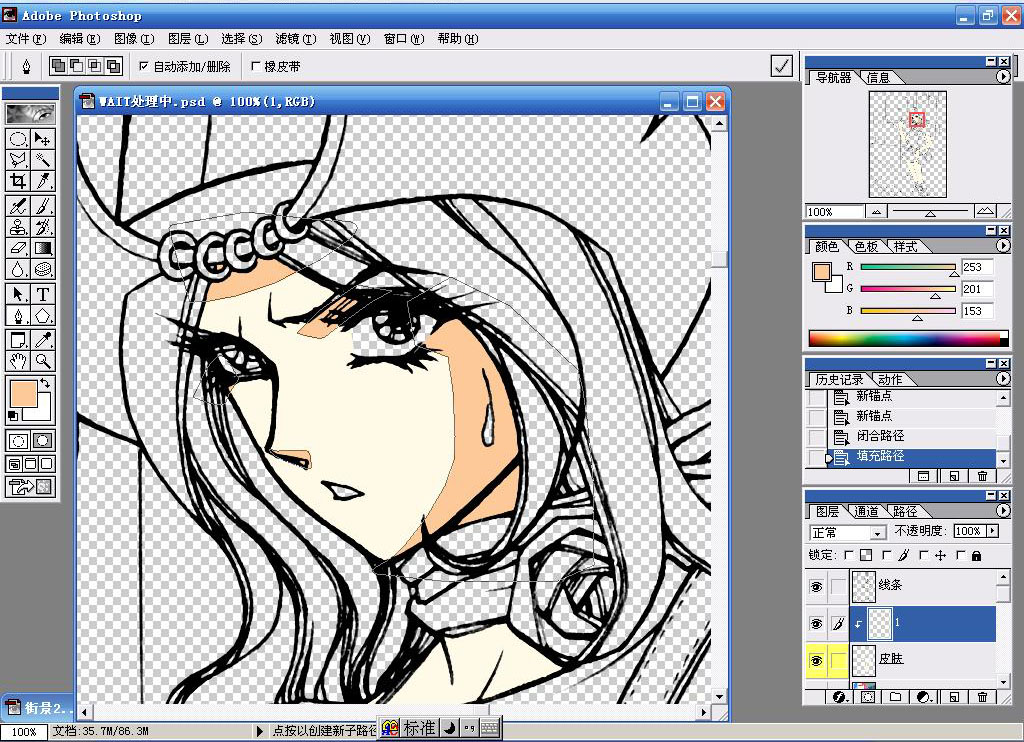Open the Color panel flyout menu

pyautogui.click(x=1002, y=246)
